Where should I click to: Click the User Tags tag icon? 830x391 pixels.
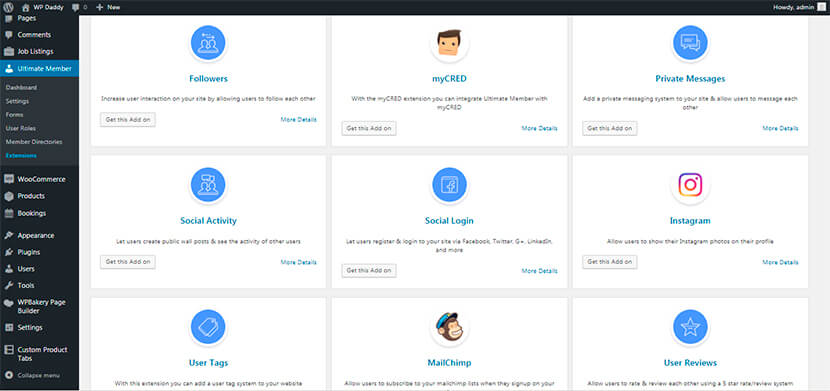pyautogui.click(x=208, y=328)
